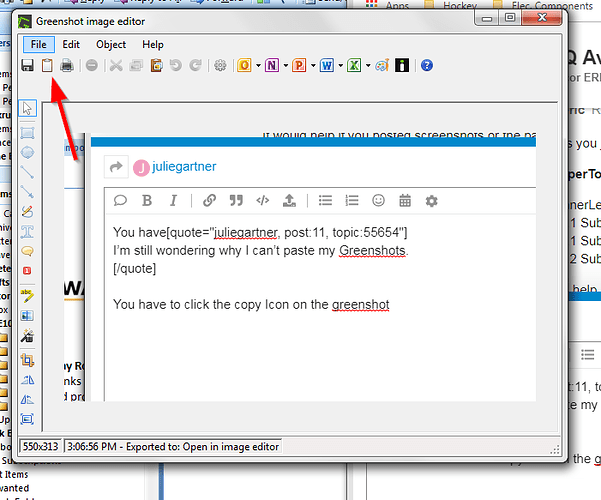Select the highlight tool
The width and height of the screenshot is (601, 500).
[x=27, y=295]
